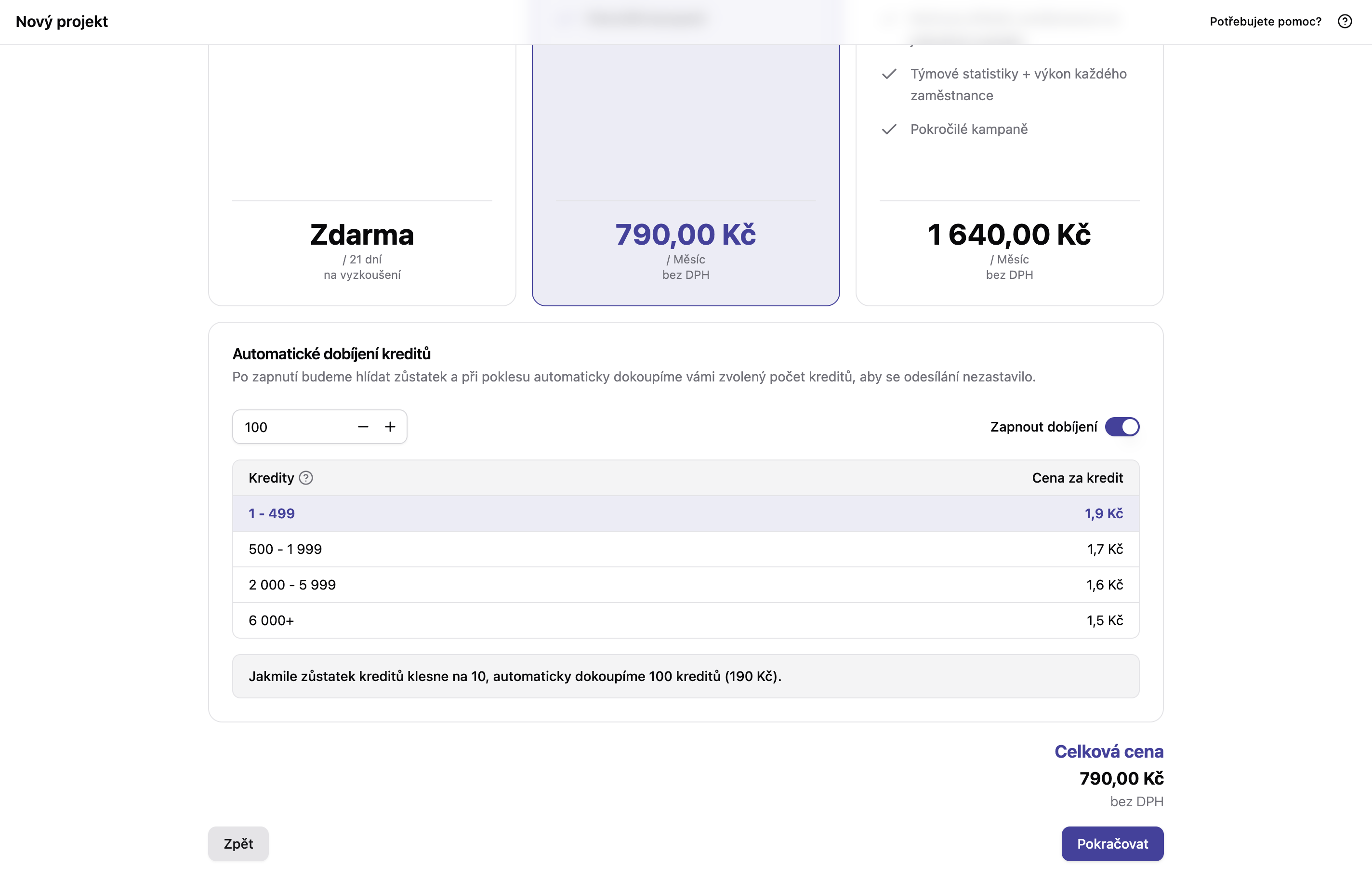Viewport: 1372px width, 892px height.
Task: Click the Cena za kredit column header
Action: 1077,478
